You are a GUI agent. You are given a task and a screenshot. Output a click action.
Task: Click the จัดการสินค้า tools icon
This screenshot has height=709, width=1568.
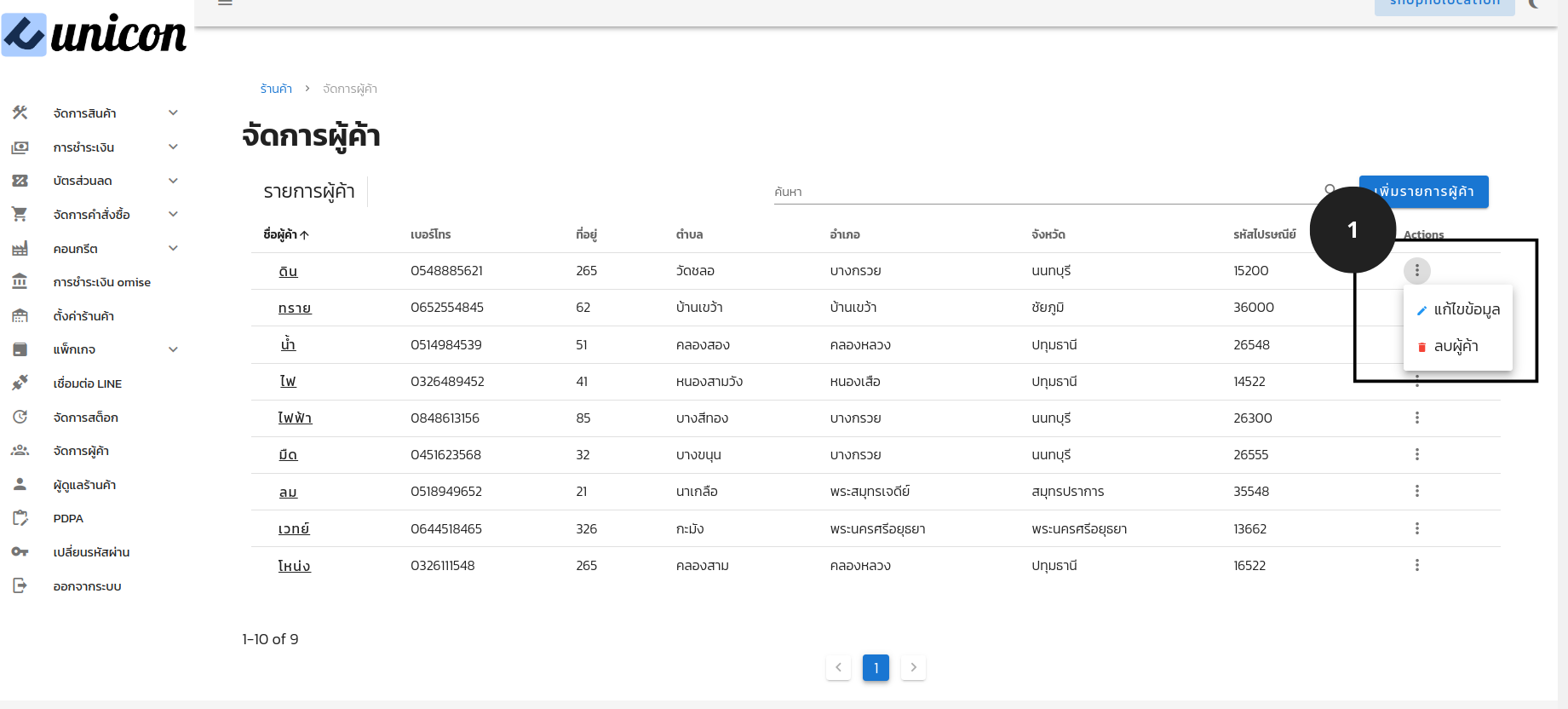[20, 112]
